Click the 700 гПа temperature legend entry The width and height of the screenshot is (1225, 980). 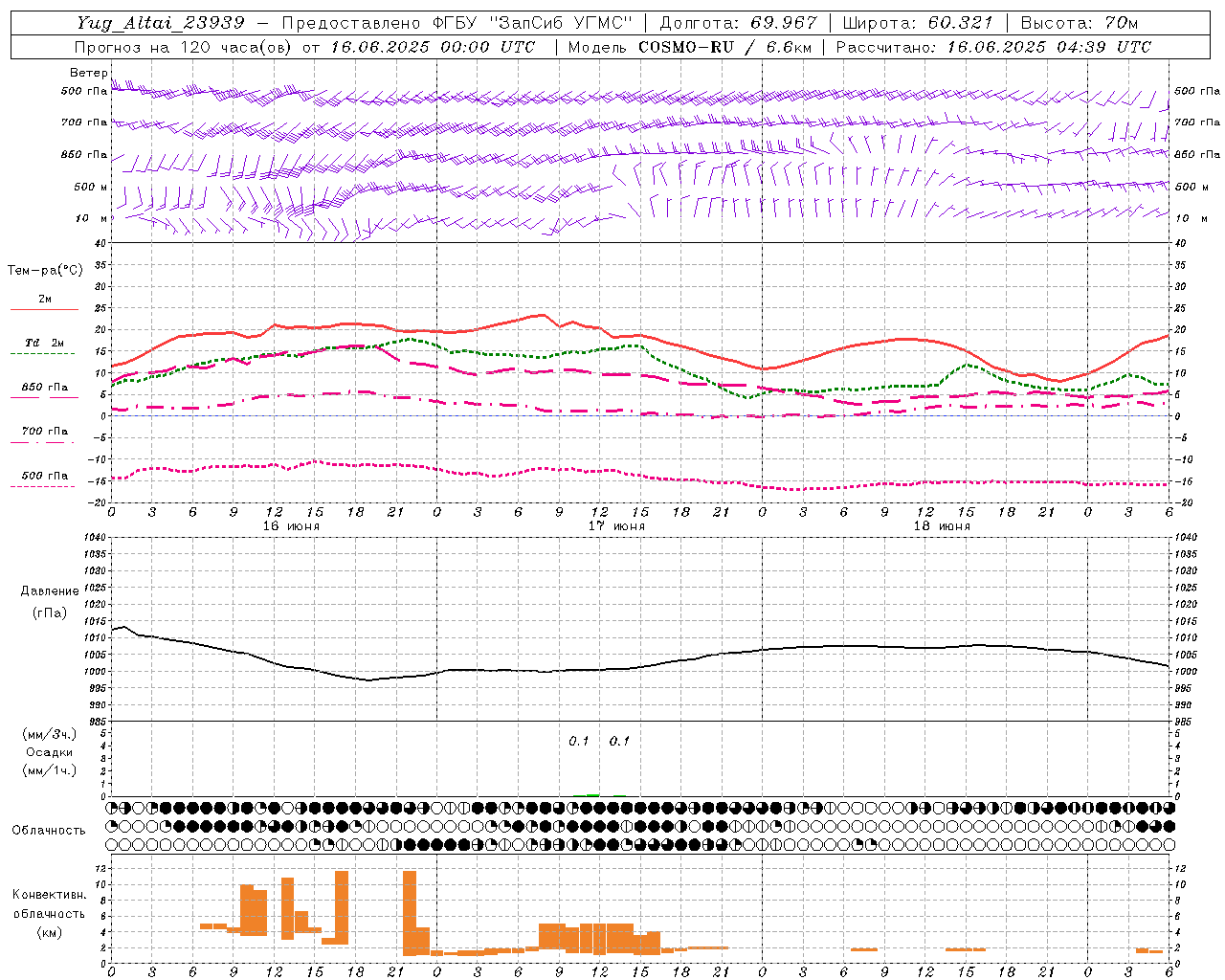coord(44,432)
